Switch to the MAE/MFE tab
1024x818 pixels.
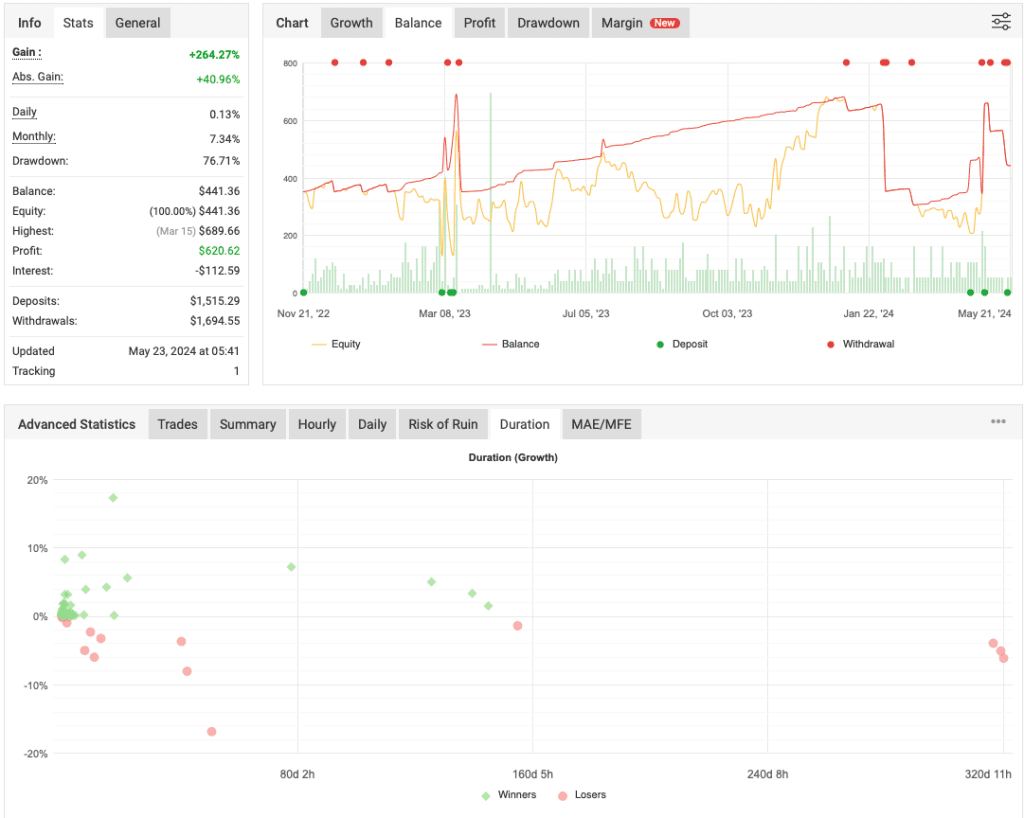pos(601,424)
